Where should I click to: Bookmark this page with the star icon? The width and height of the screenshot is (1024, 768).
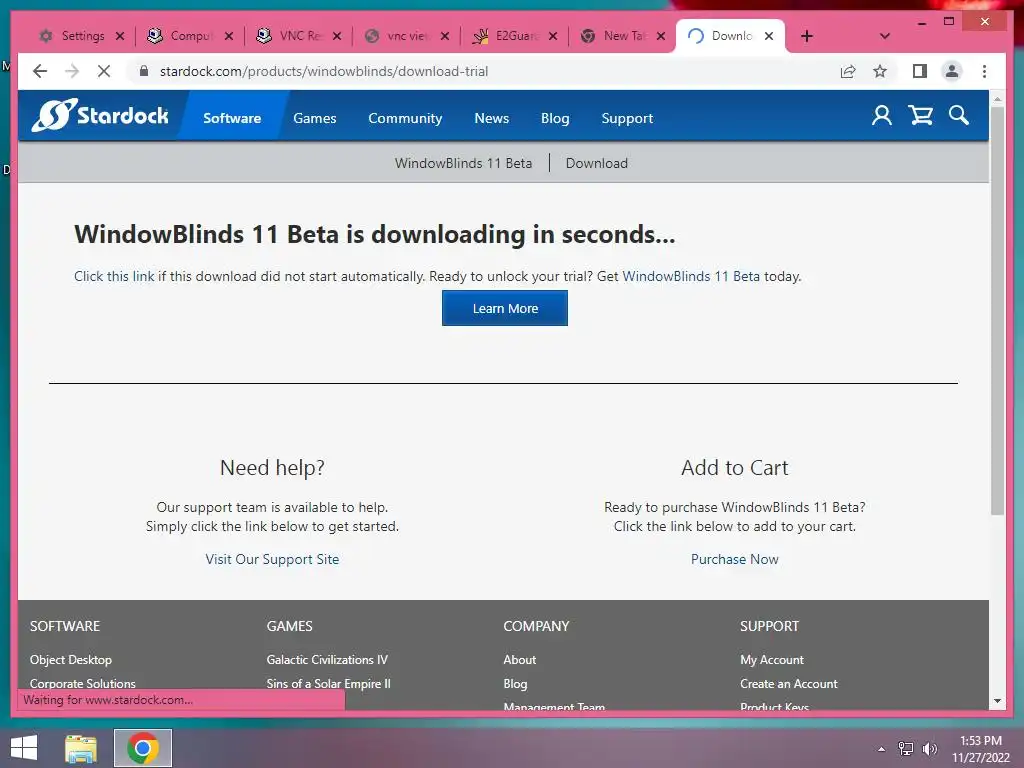tap(880, 71)
